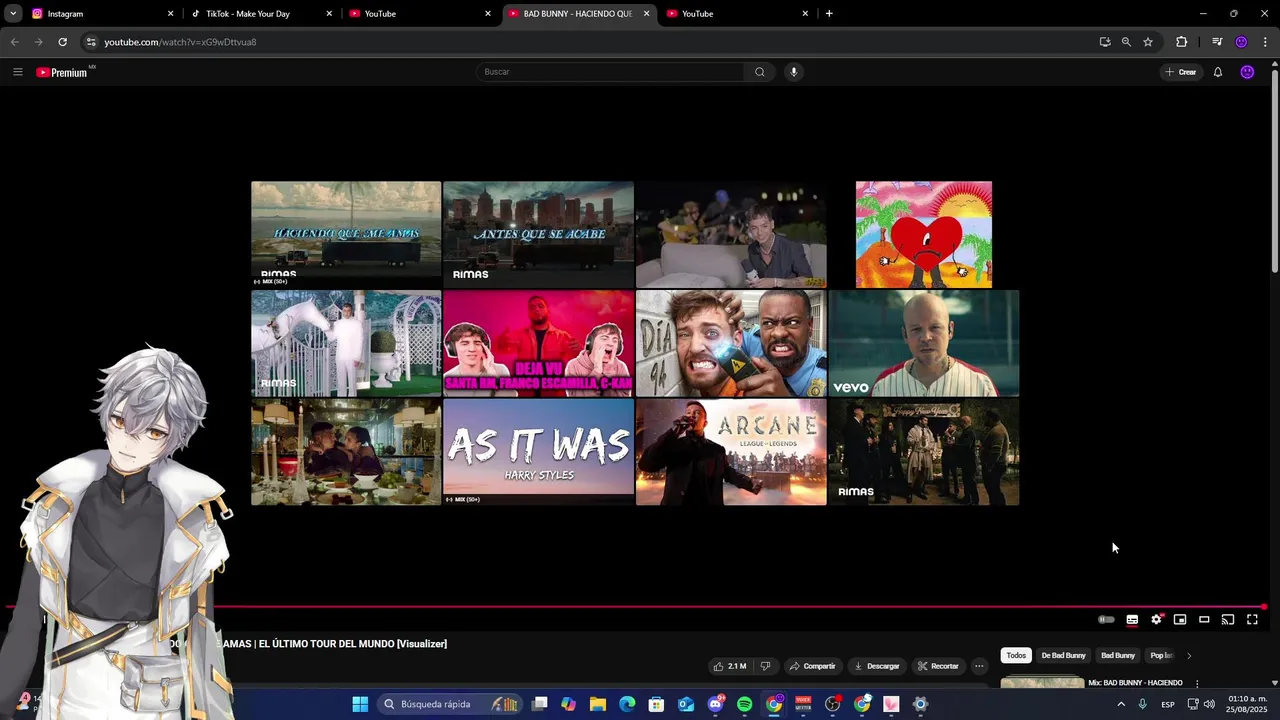The width and height of the screenshot is (1280, 720).
Task: Search by voice microphone icon
Action: 793,72
